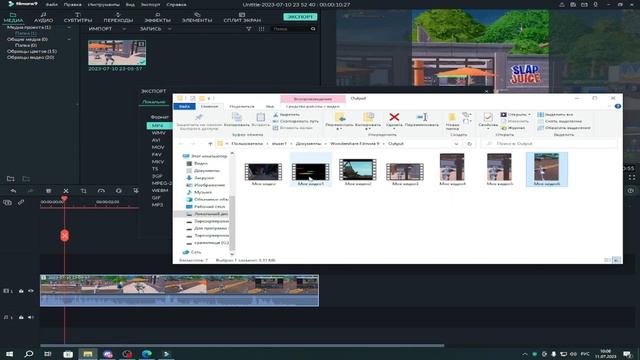
Task: Open the Инструменты menu in Filmora
Action: [x=103, y=4]
